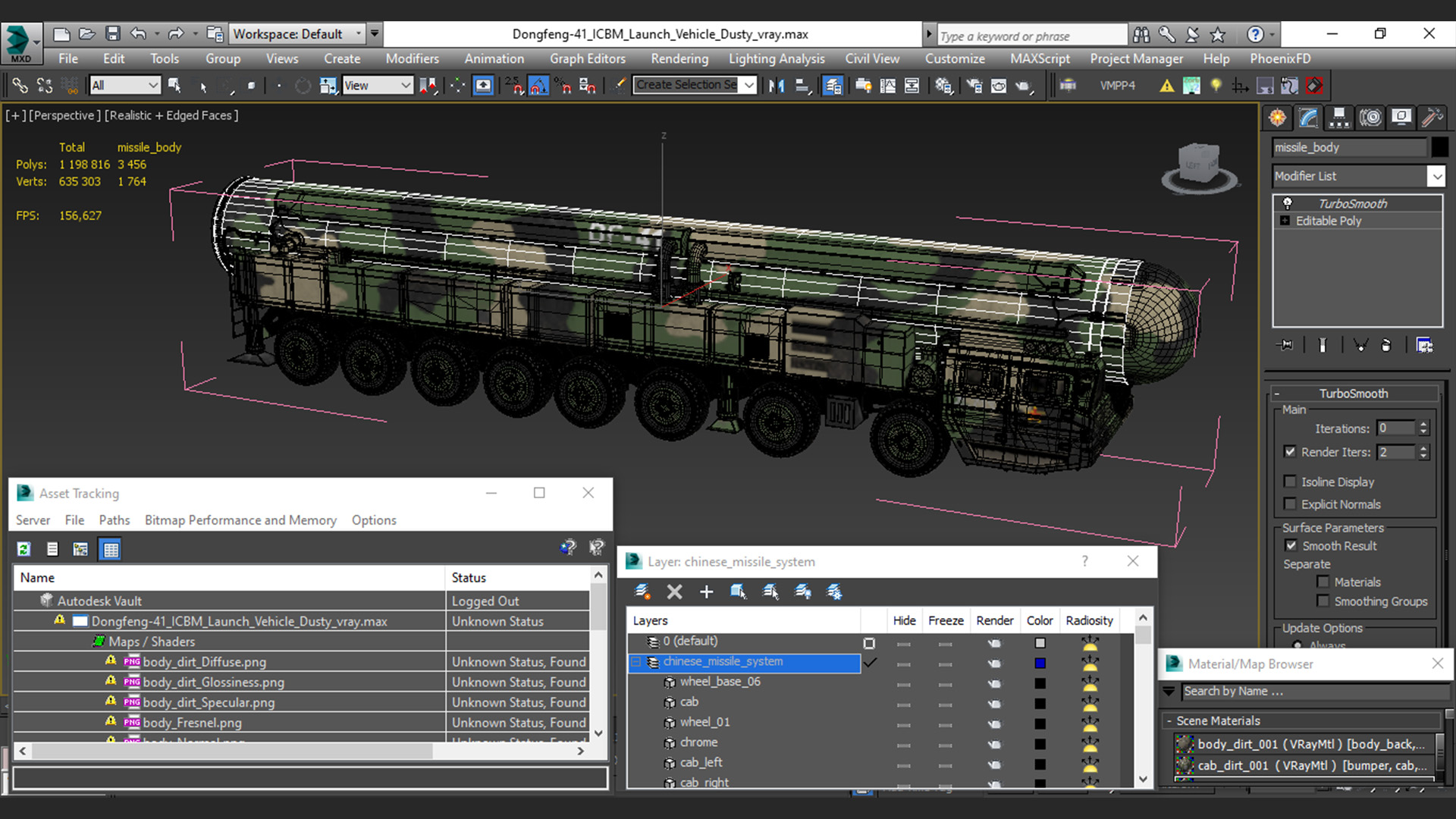Viewport: 1456px width, 819px height.
Task: Click the binoculars search icon in the title bar
Action: coord(1141,34)
